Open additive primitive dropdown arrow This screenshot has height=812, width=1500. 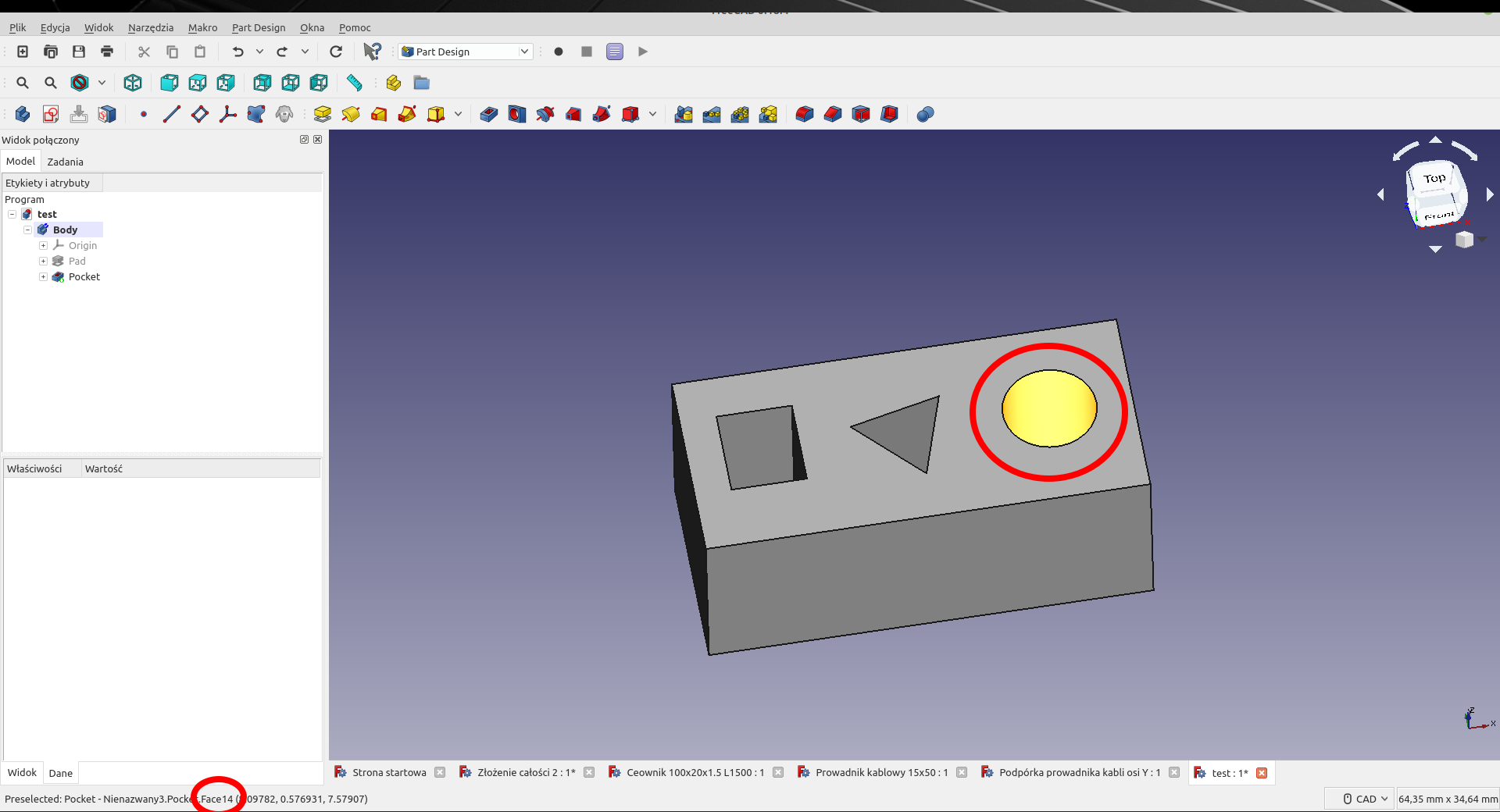point(458,114)
